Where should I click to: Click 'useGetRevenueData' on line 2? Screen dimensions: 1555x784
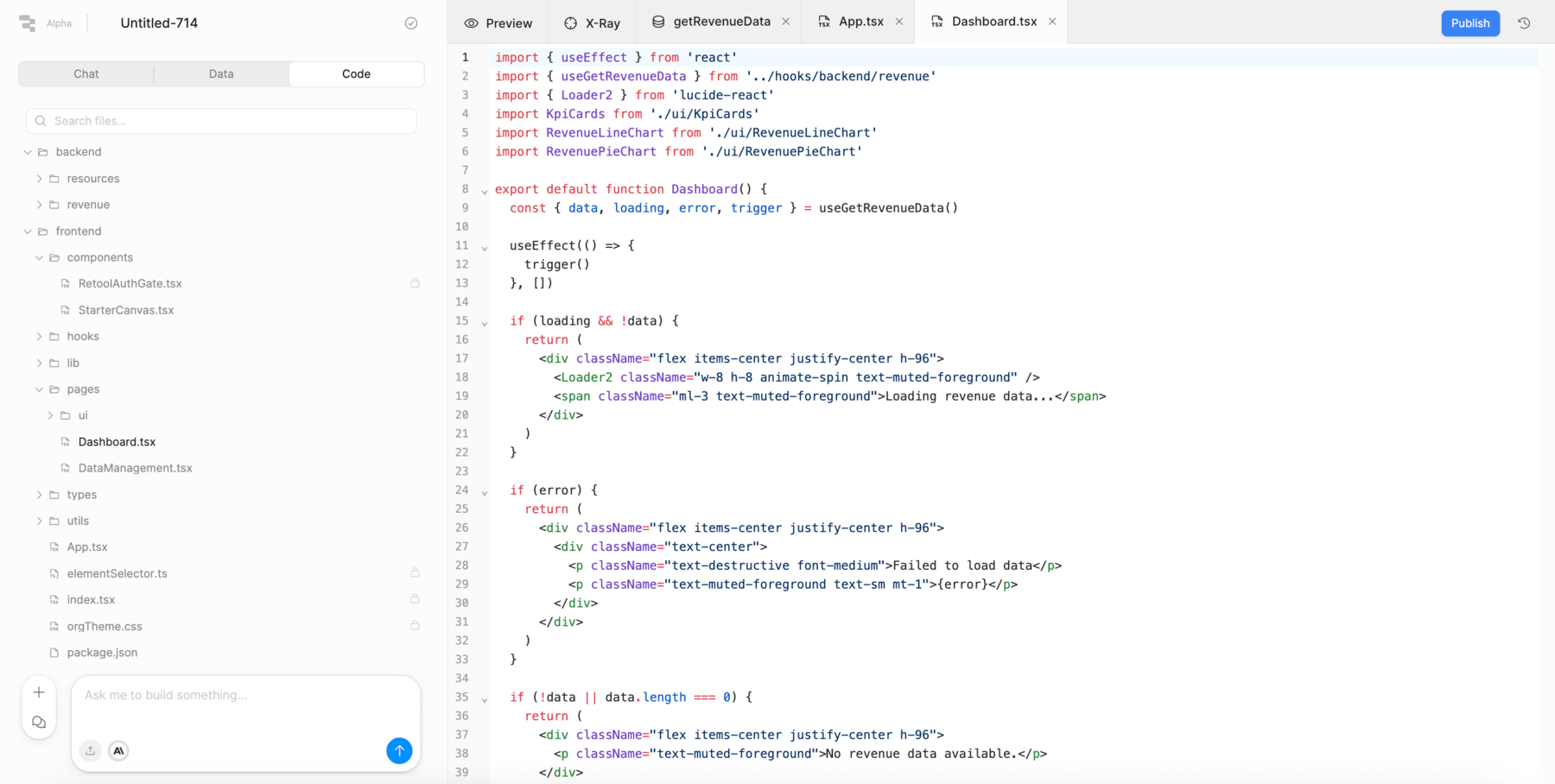[623, 76]
